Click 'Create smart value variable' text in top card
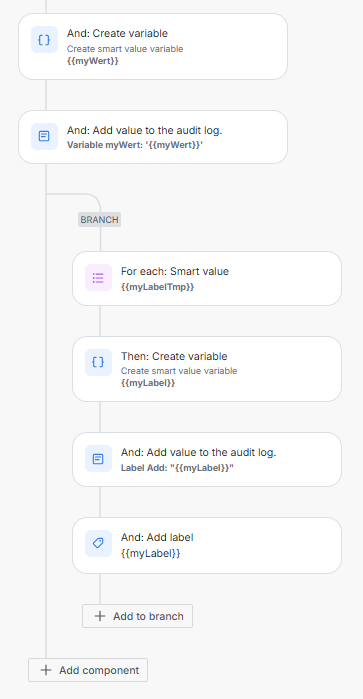The image size is (363, 699). point(125,49)
